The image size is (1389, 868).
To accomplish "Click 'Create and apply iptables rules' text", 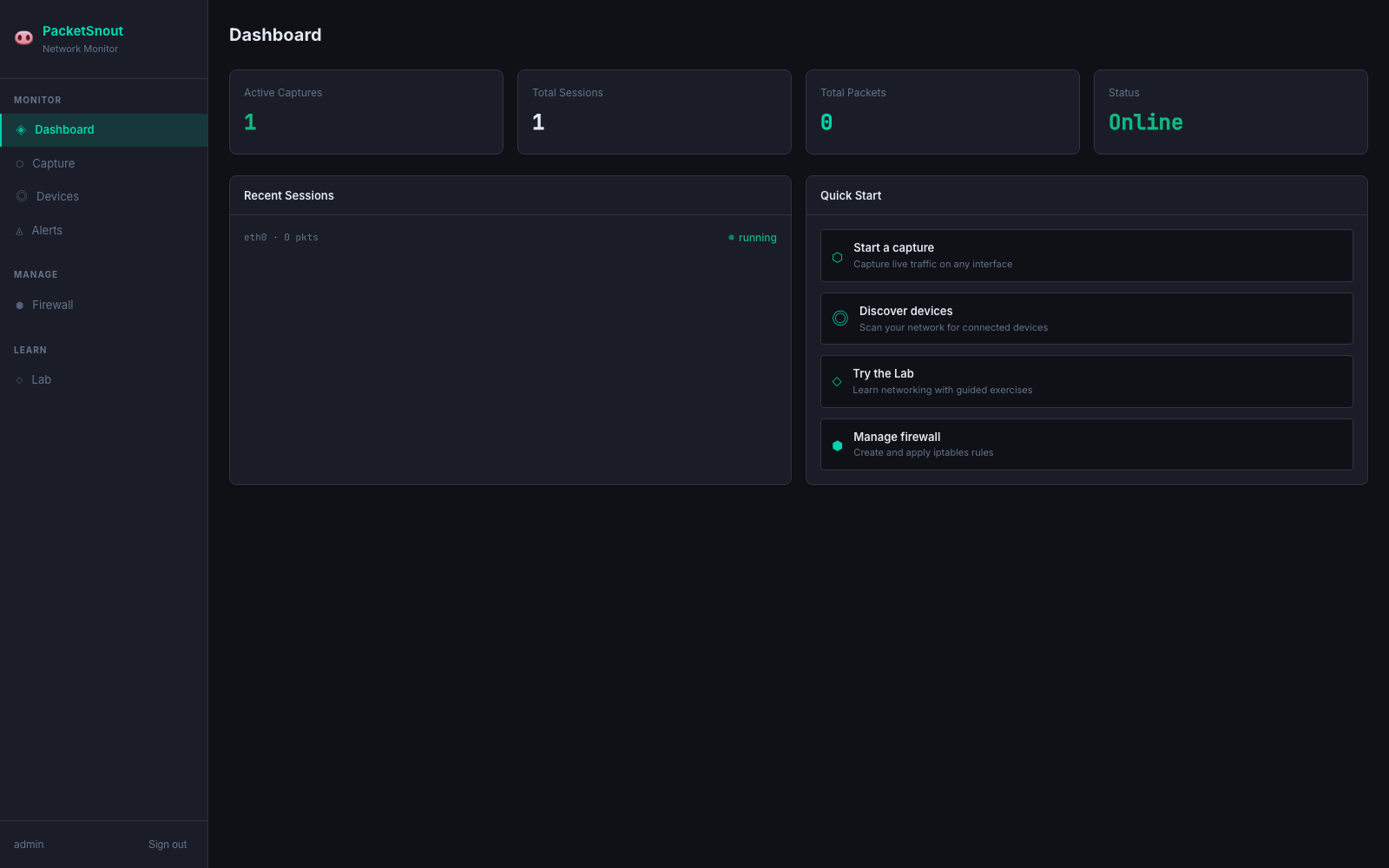I will (x=923, y=453).
